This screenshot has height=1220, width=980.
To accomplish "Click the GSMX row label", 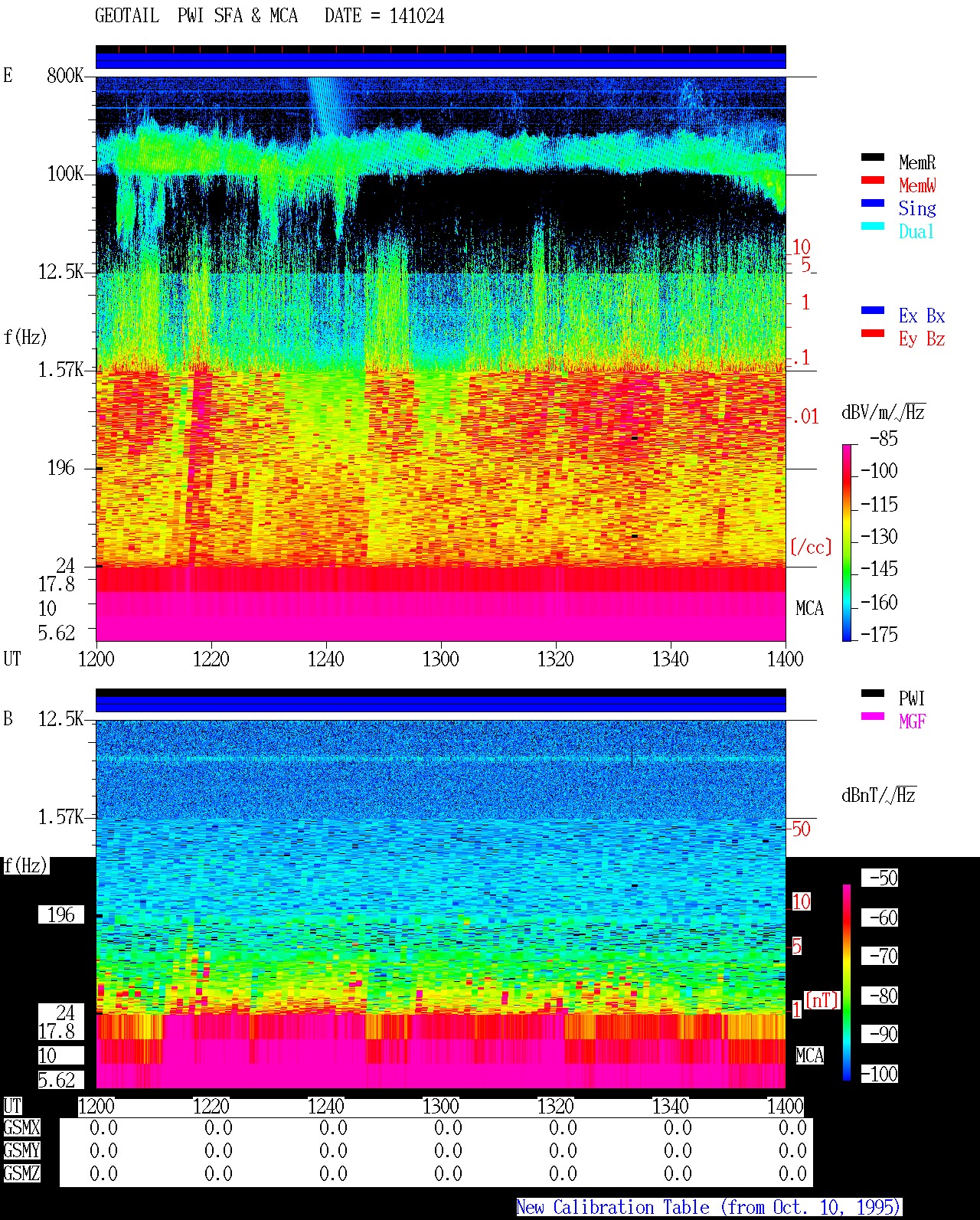I will coord(21,1127).
